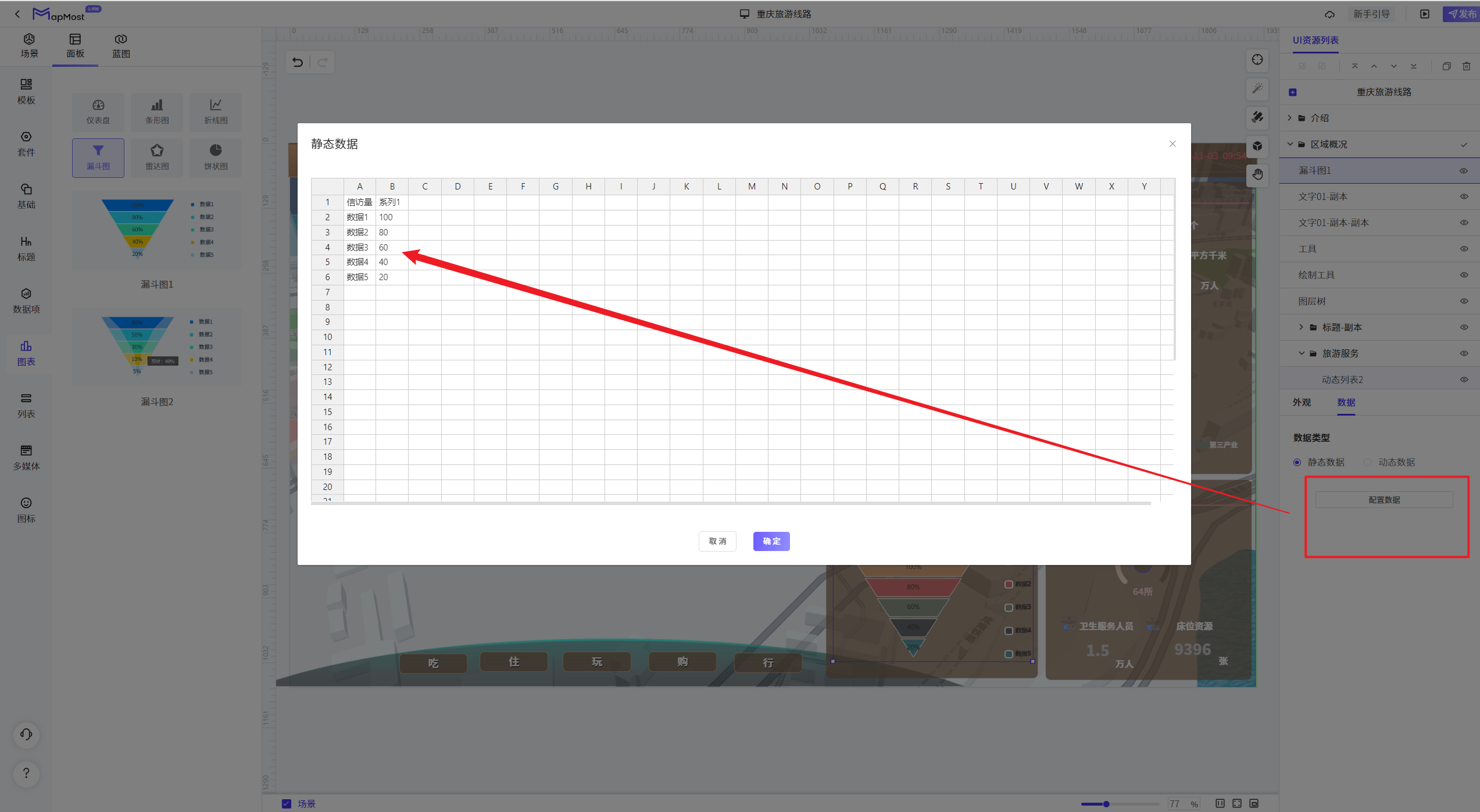Open the 图表 charts sidebar section
This screenshot has width=1480, height=812.
26,353
